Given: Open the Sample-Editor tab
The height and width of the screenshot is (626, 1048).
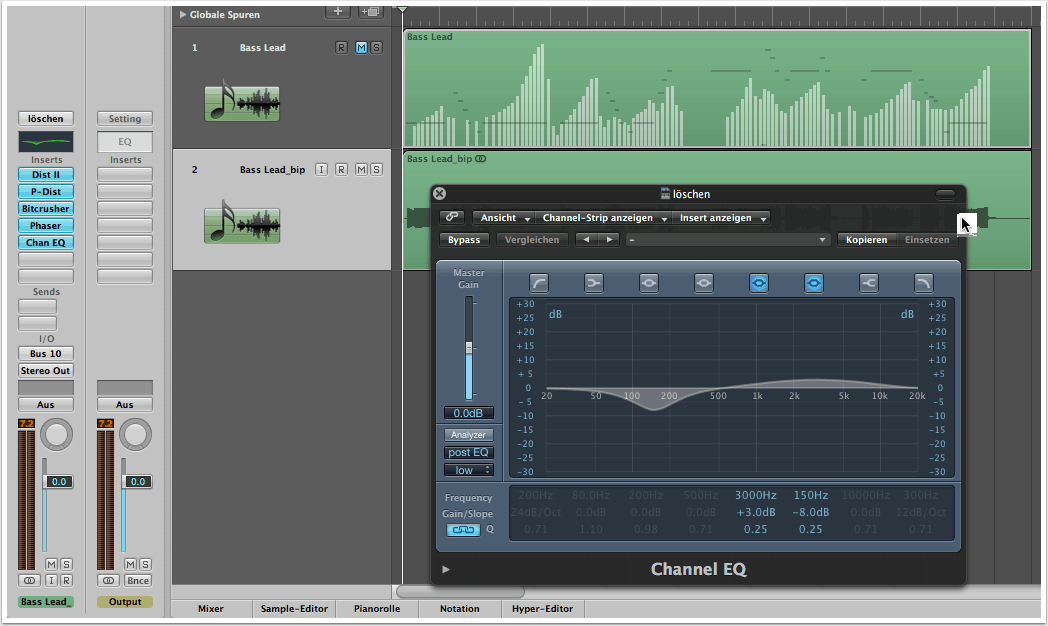Looking at the screenshot, I should point(293,608).
